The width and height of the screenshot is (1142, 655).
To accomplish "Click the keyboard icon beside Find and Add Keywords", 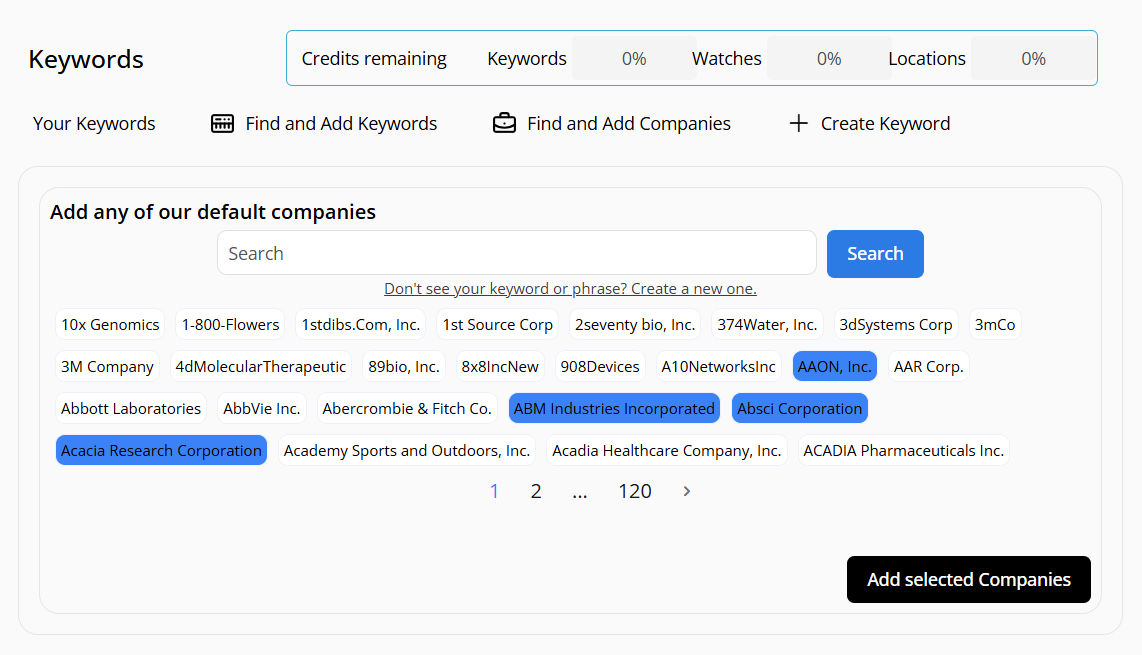I will (222, 124).
